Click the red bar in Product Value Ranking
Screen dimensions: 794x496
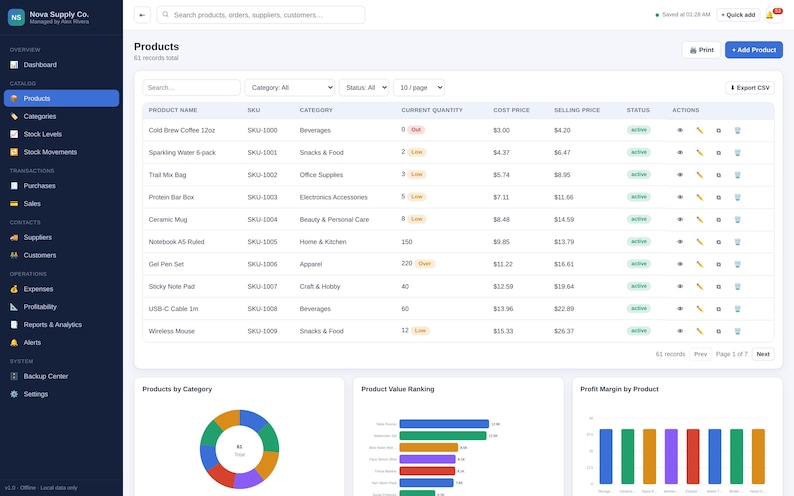click(x=427, y=471)
